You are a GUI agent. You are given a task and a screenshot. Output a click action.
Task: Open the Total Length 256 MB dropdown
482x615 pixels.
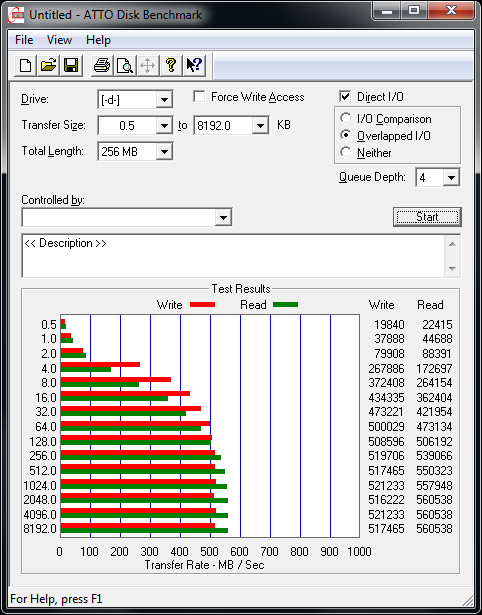164,151
